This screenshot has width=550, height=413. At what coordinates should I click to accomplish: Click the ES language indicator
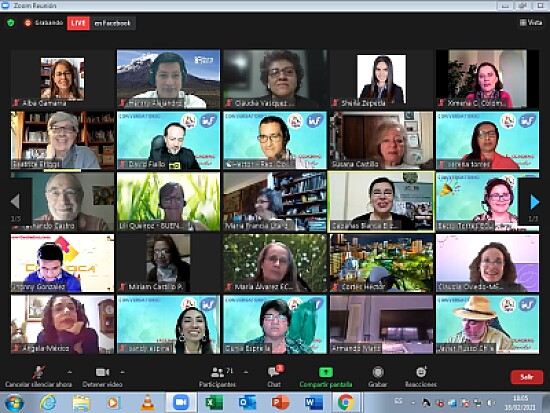point(398,401)
